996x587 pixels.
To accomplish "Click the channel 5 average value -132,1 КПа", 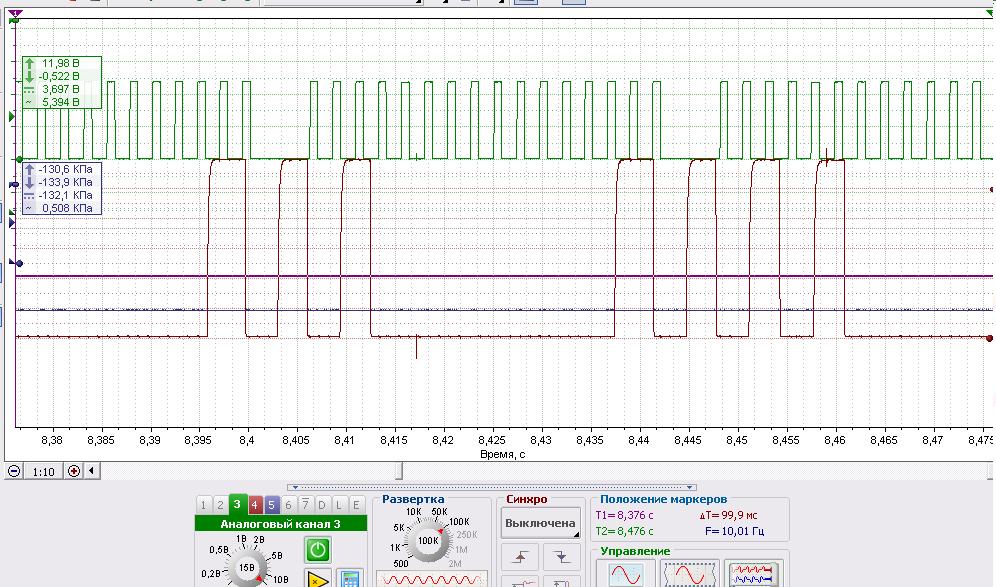I will pyautogui.click(x=65, y=195).
